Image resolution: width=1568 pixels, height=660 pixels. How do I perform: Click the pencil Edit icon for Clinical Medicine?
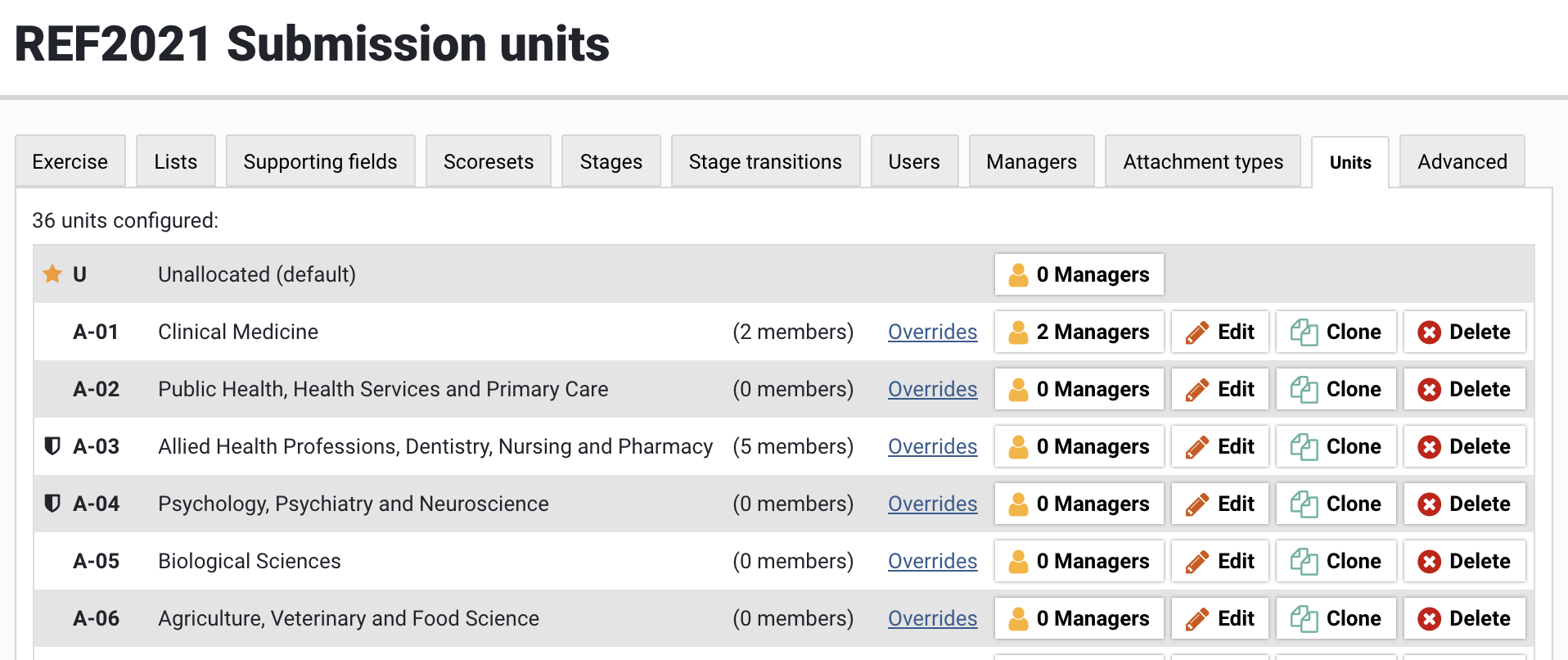1197,332
